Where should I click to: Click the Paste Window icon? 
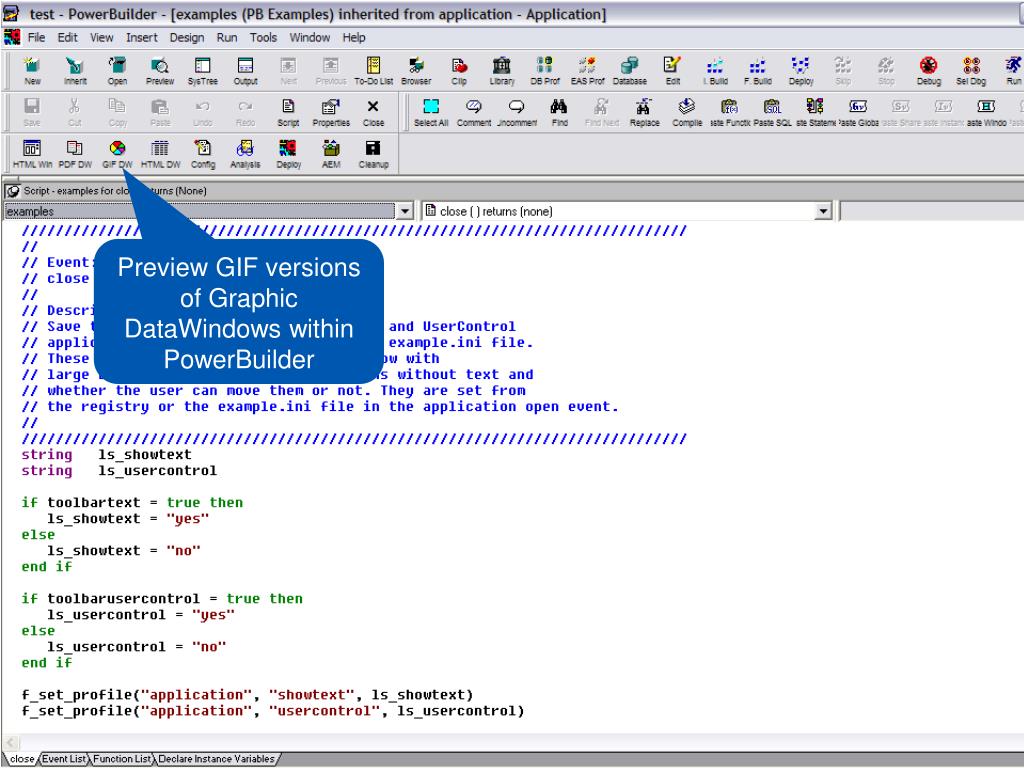point(986,112)
